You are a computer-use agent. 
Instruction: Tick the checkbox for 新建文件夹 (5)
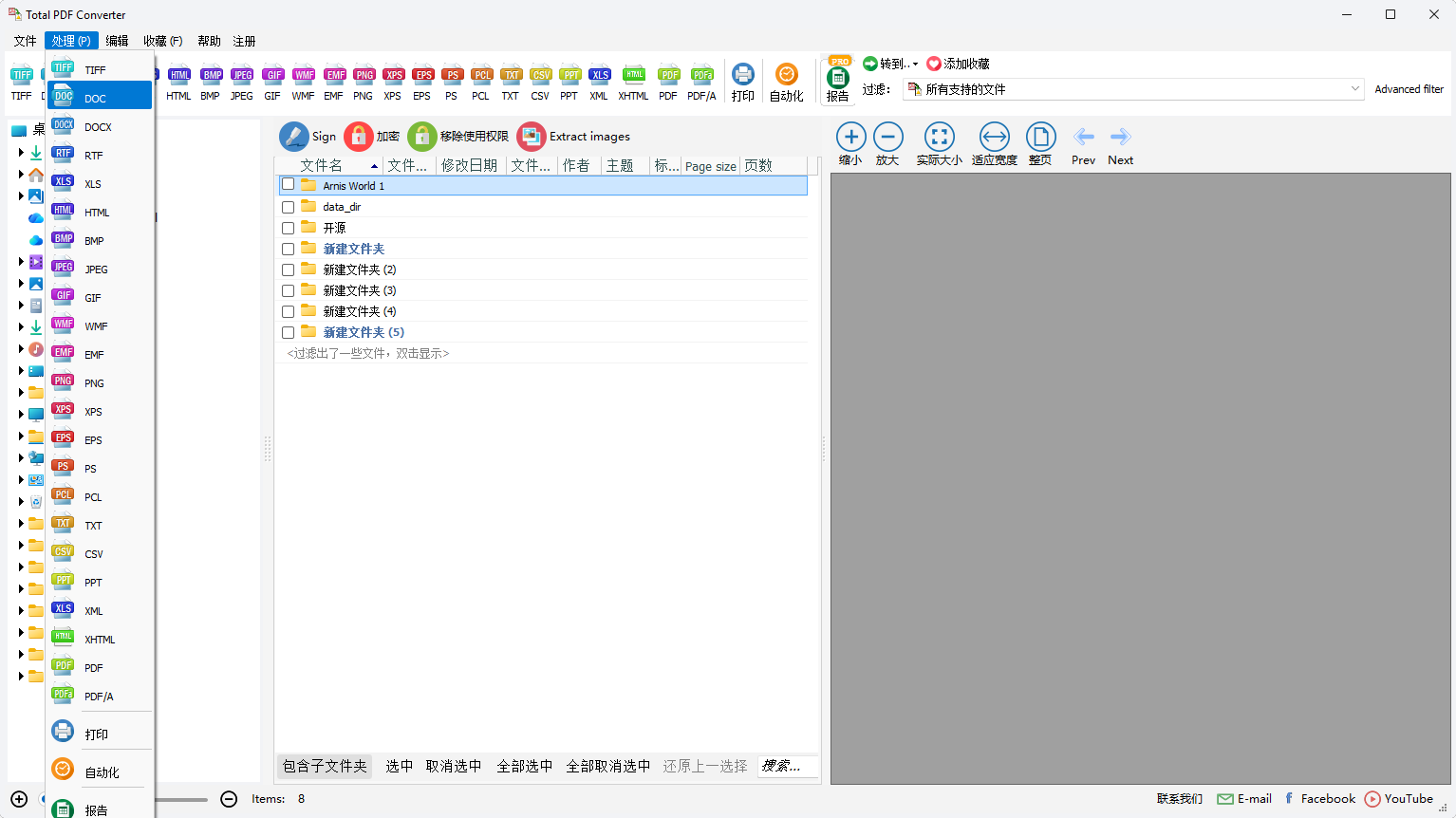288,332
